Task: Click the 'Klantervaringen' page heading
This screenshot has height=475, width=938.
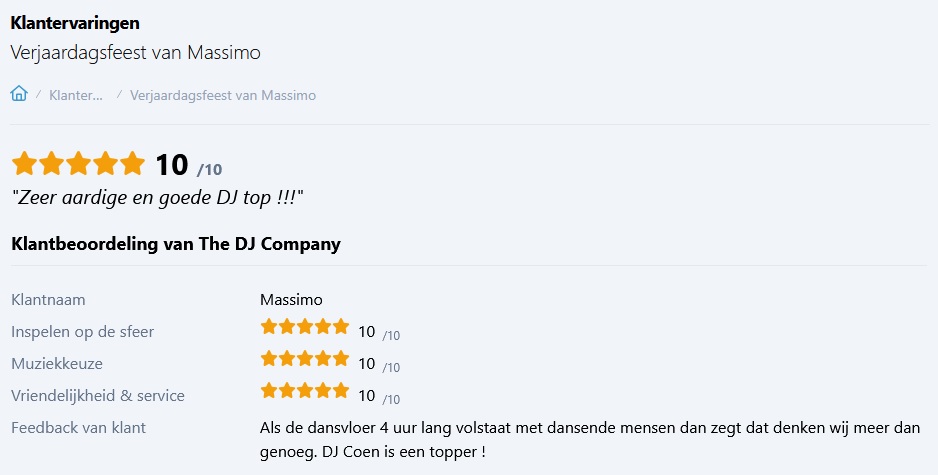Action: coord(75,22)
